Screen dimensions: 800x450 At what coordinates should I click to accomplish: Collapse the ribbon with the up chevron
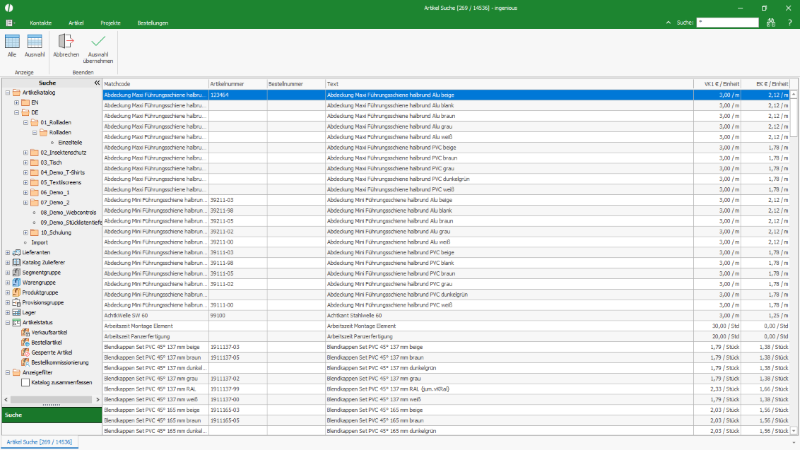668,22
